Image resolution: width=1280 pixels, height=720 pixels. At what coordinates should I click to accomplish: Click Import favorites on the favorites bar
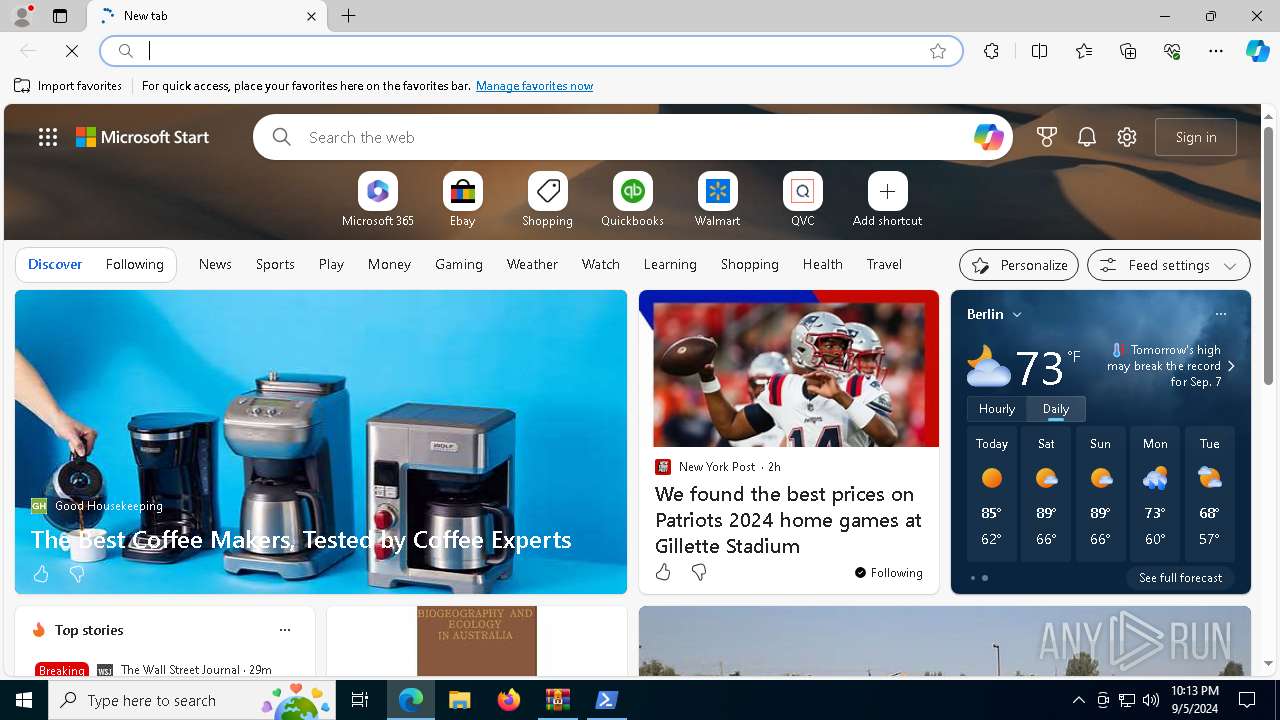[x=68, y=86]
